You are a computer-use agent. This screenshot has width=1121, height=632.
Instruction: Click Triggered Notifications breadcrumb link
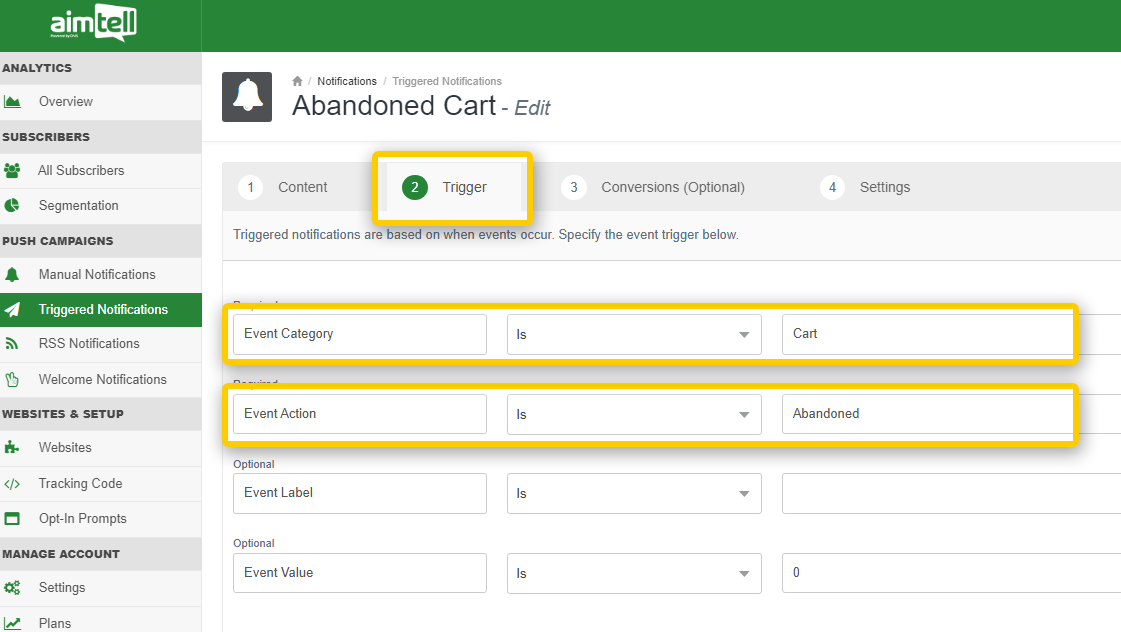[x=447, y=82]
